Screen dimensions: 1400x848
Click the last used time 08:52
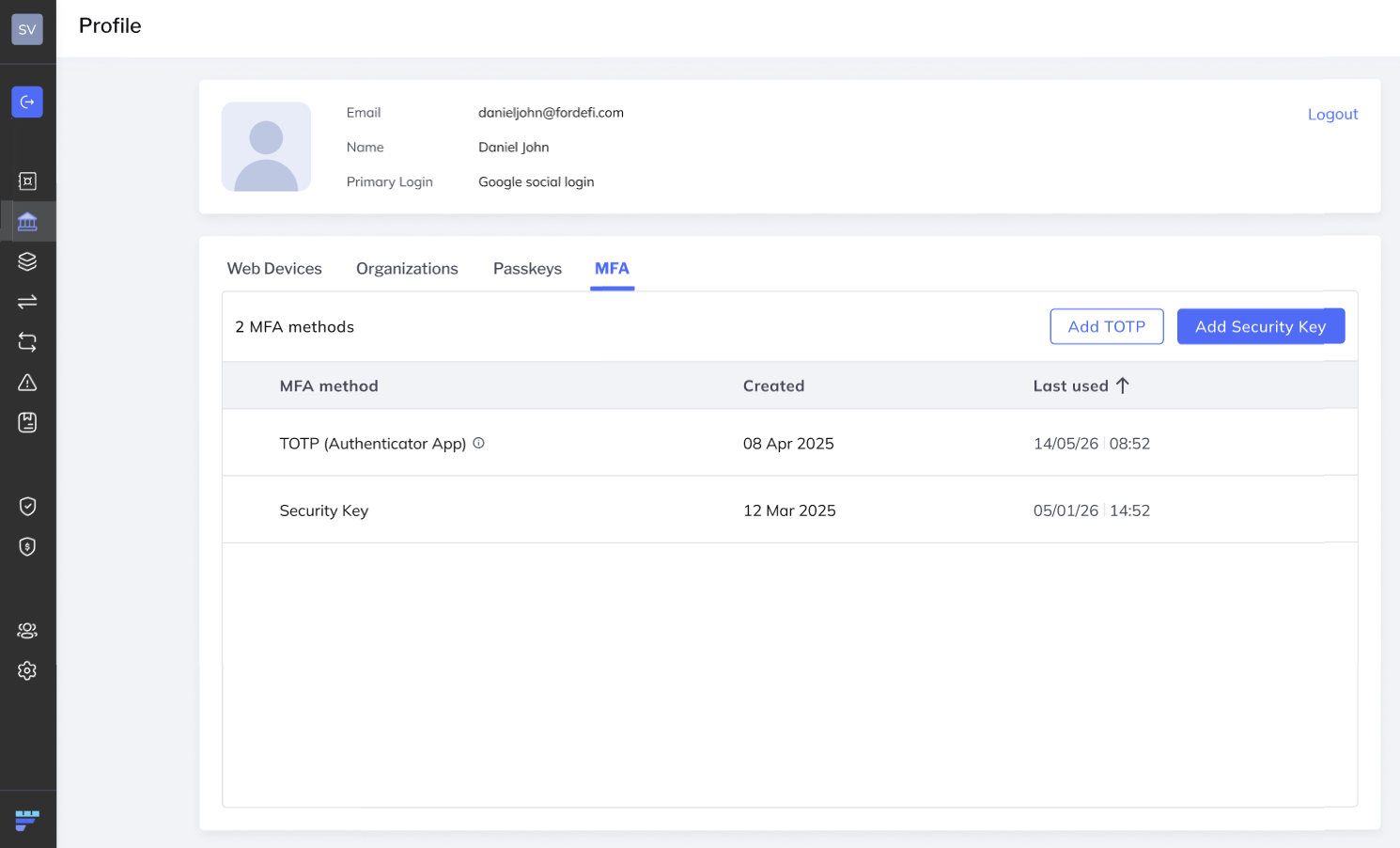coord(1129,444)
